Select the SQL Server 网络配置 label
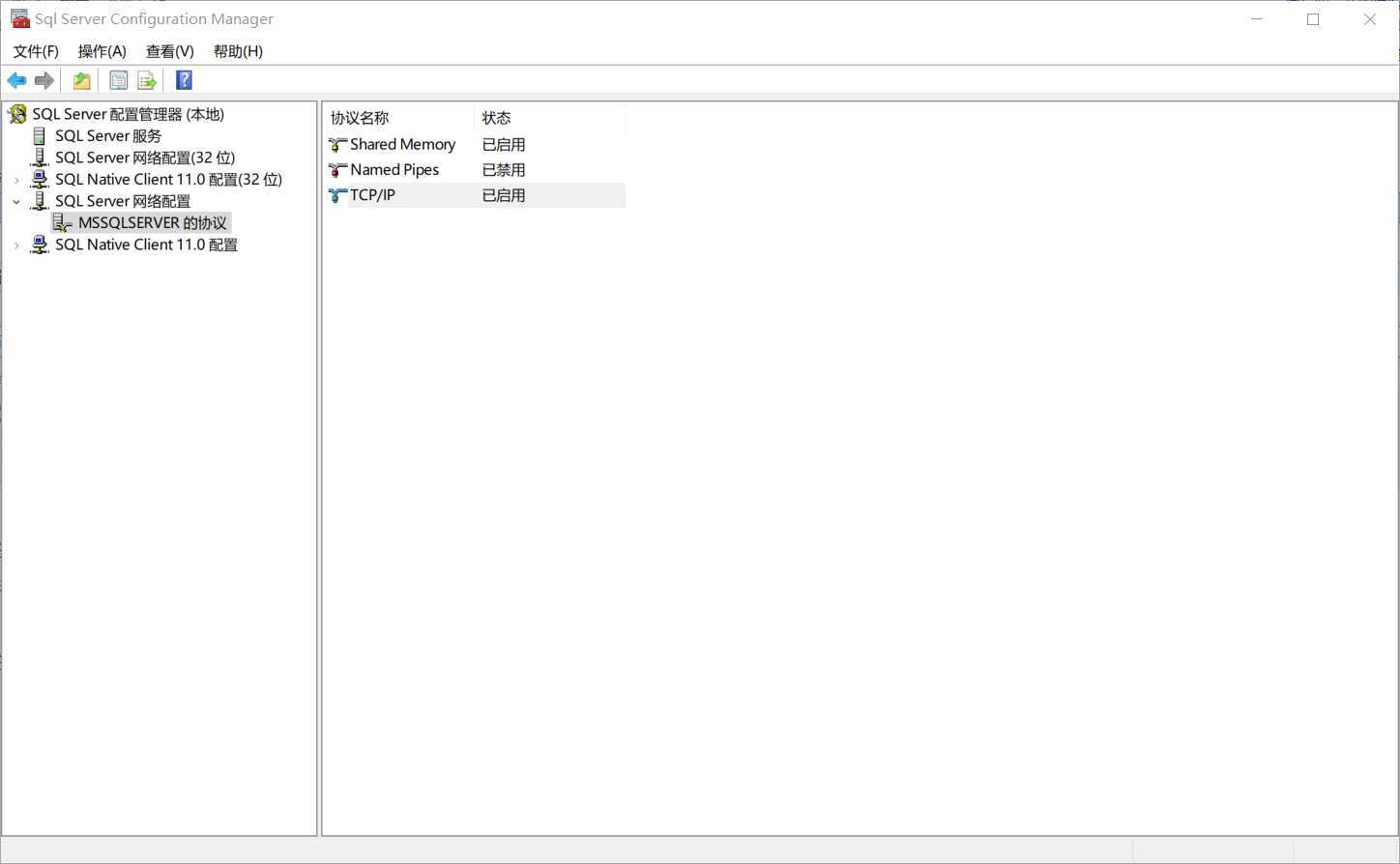Viewport: 1400px width, 864px height. click(x=123, y=201)
